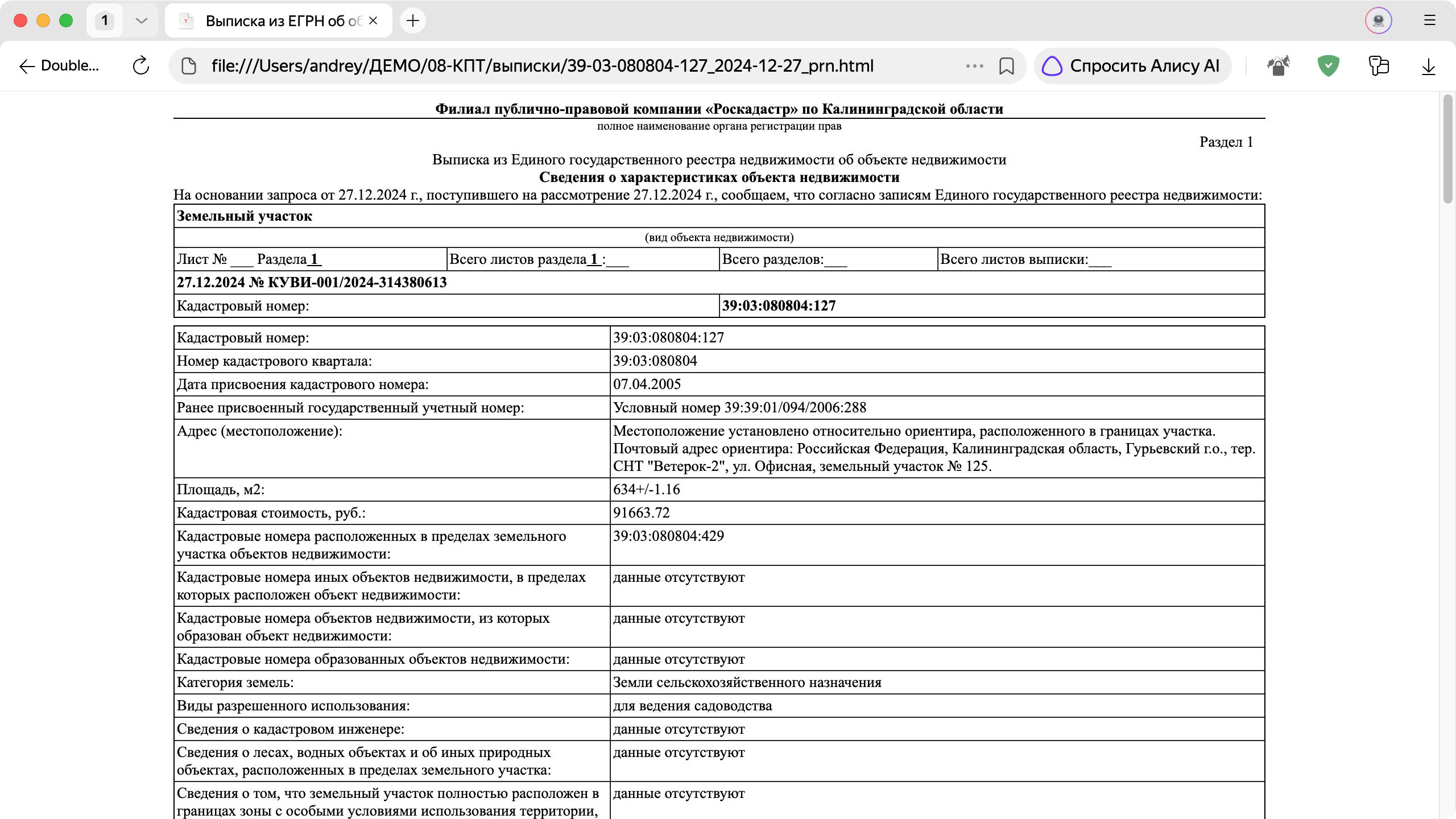Click '(вид объекта недвижимости)' caption
This screenshot has height=819, width=1456.
click(x=719, y=238)
